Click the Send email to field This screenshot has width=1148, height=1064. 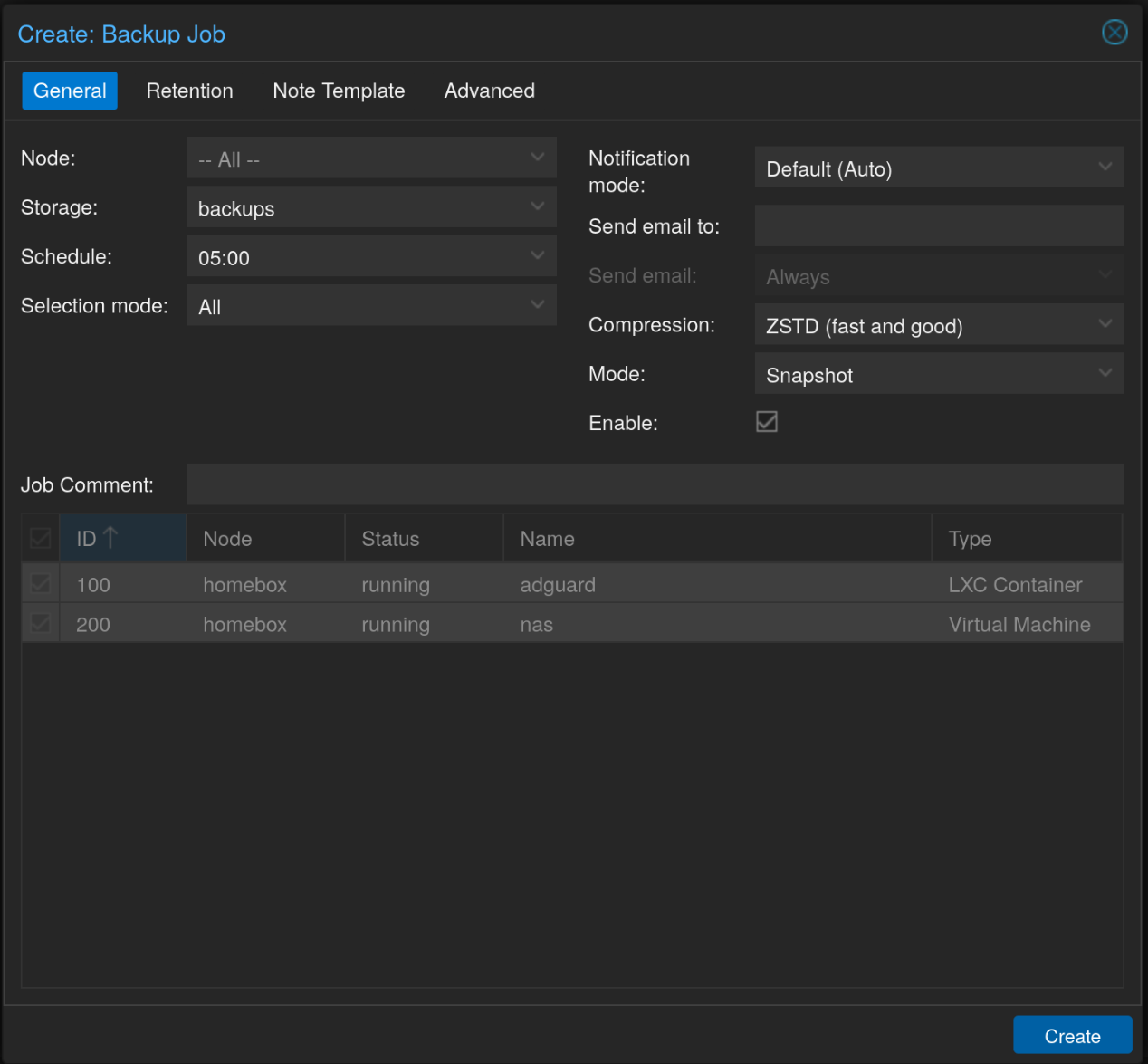tap(939, 225)
